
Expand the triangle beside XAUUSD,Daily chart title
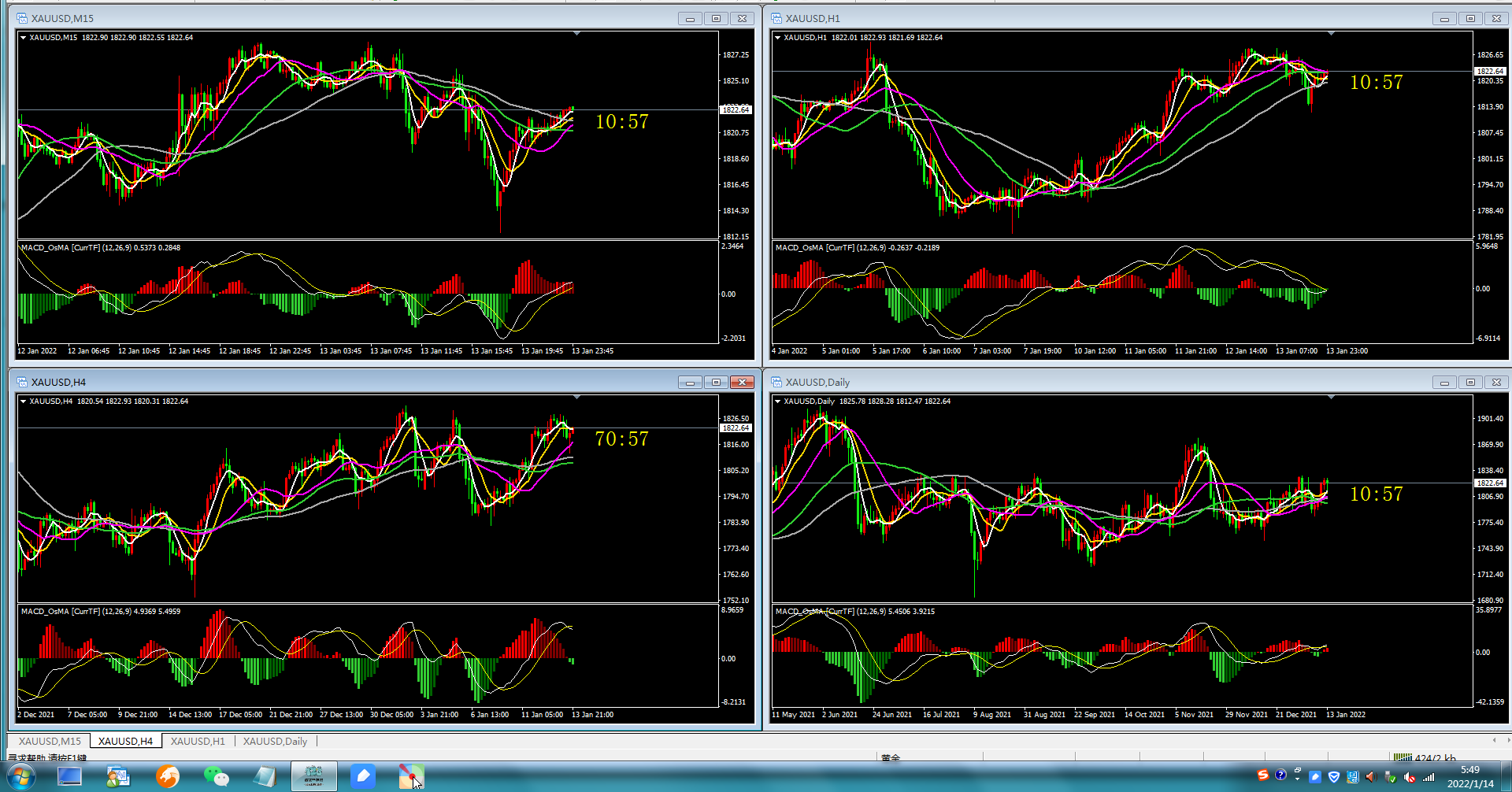pyautogui.click(x=778, y=402)
